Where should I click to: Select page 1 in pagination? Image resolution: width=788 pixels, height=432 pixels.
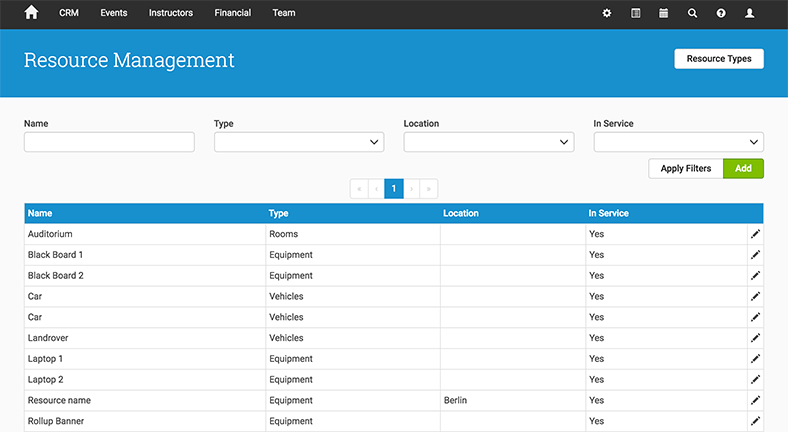pyautogui.click(x=393, y=189)
